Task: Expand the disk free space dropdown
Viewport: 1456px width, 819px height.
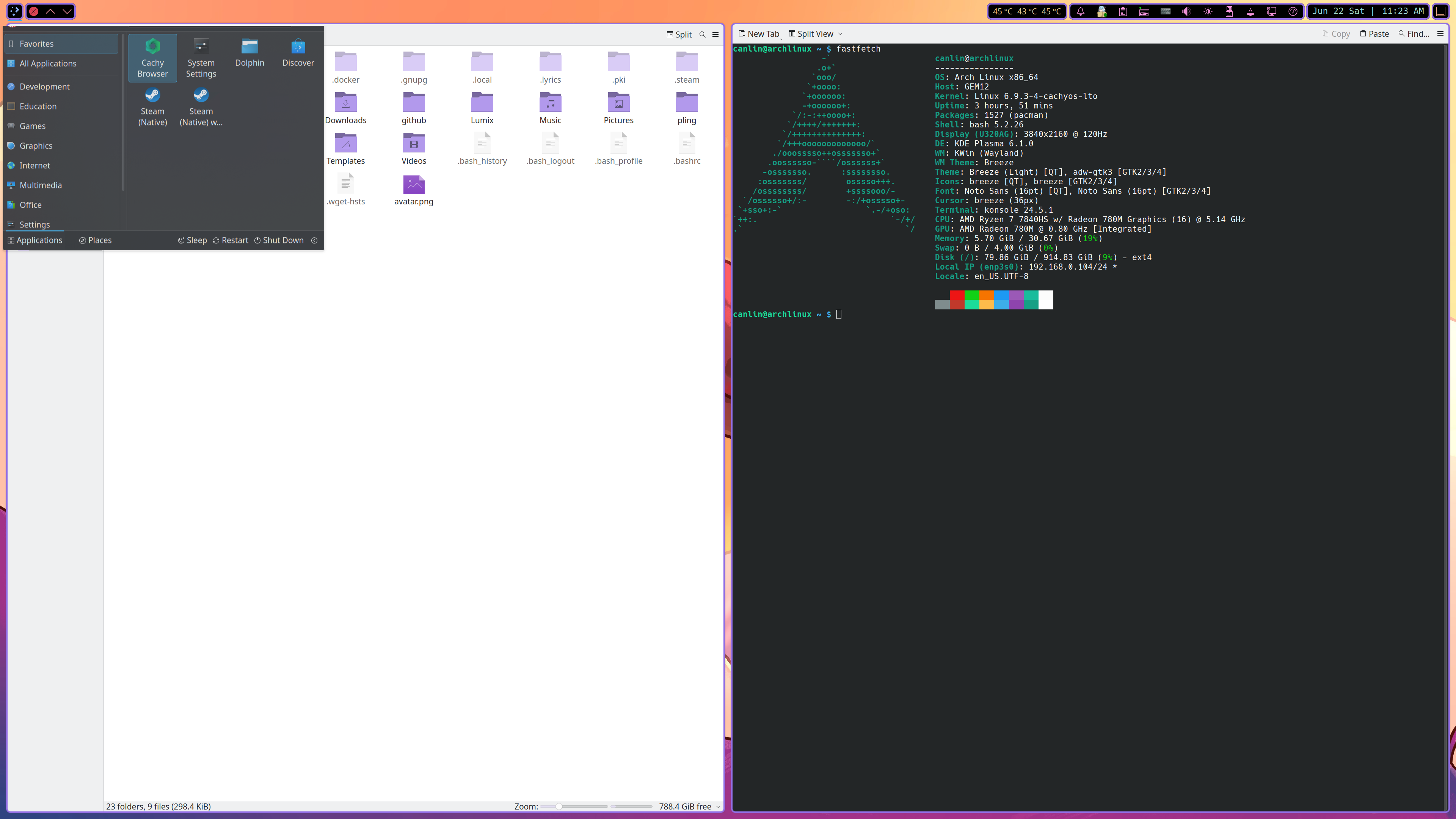Action: point(719,806)
